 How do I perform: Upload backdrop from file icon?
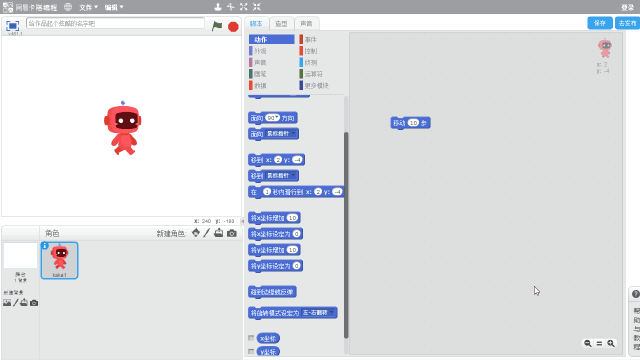(24, 302)
